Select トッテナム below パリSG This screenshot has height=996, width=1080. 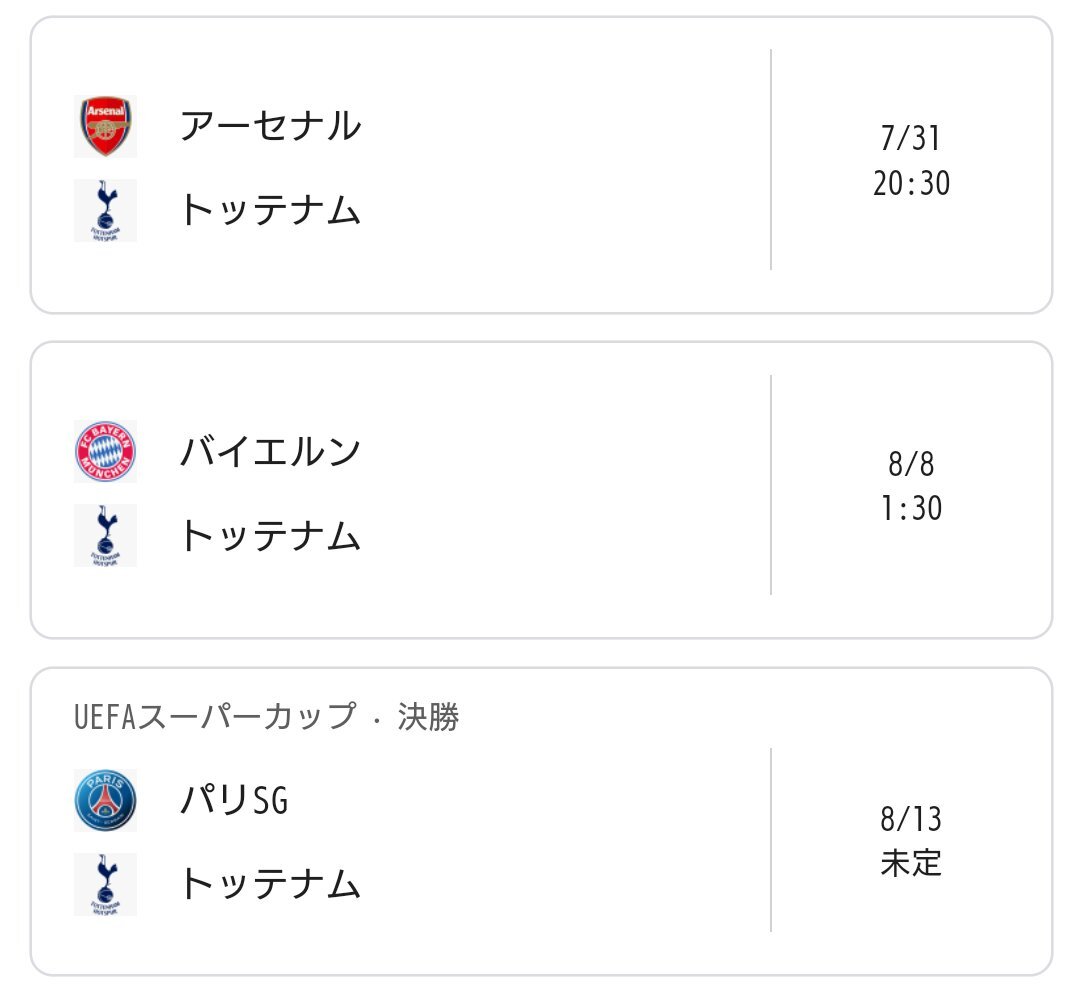click(x=270, y=884)
